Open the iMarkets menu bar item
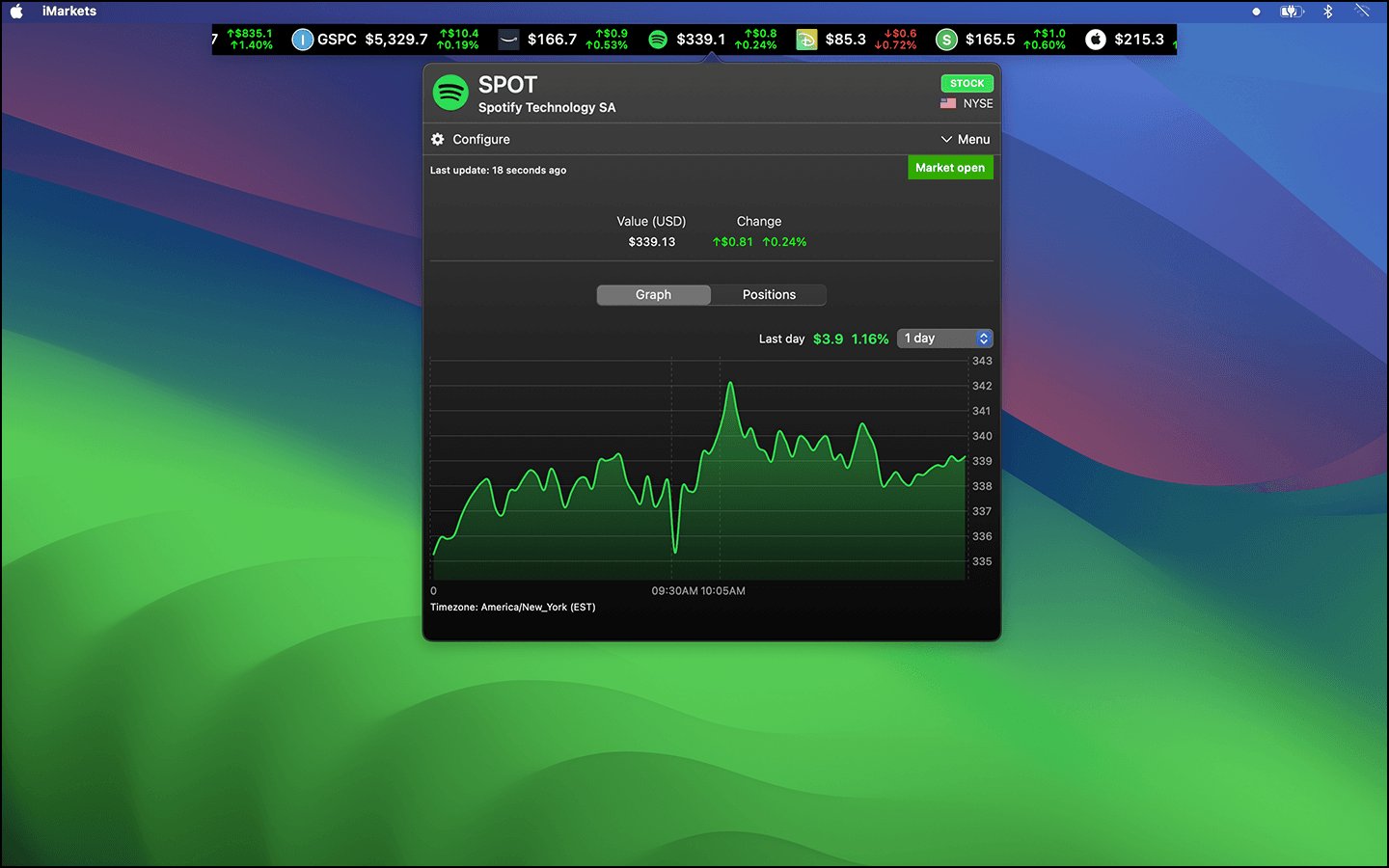The height and width of the screenshot is (868, 1389). pyautogui.click(x=69, y=12)
